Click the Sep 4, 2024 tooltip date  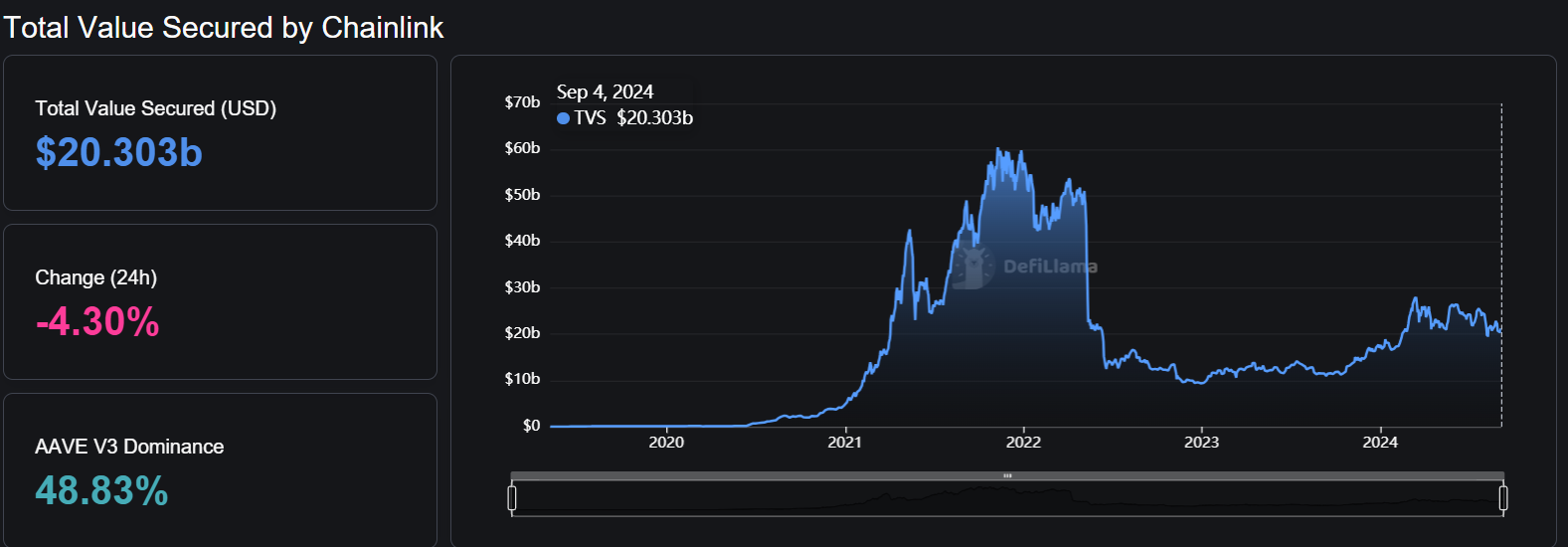coord(605,92)
